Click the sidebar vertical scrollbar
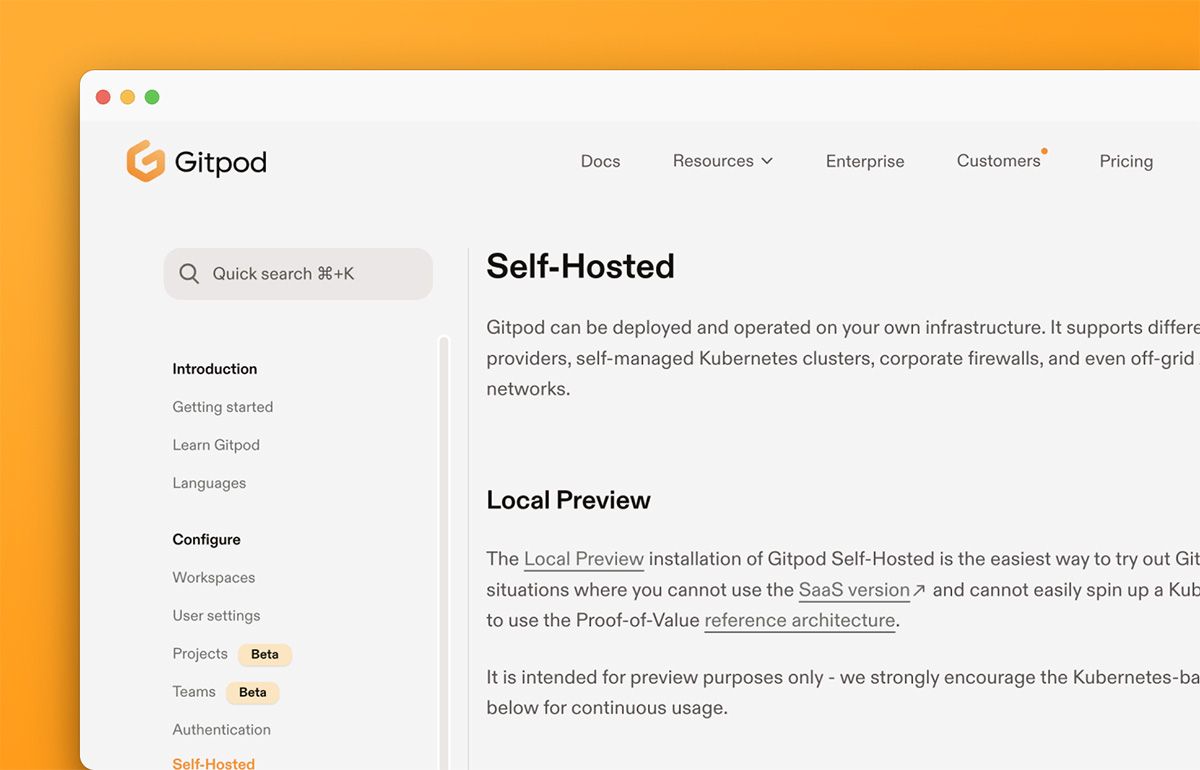Image resolution: width=1200 pixels, height=770 pixels. pos(444,552)
